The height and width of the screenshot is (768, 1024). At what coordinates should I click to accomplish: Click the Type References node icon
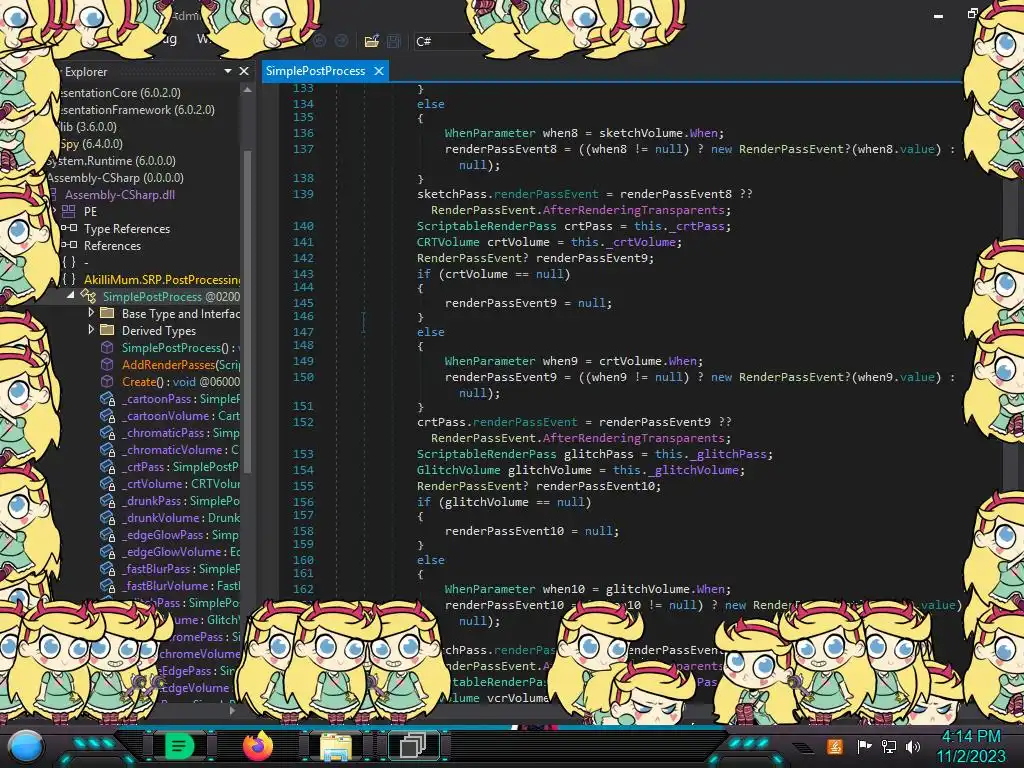tap(69, 229)
